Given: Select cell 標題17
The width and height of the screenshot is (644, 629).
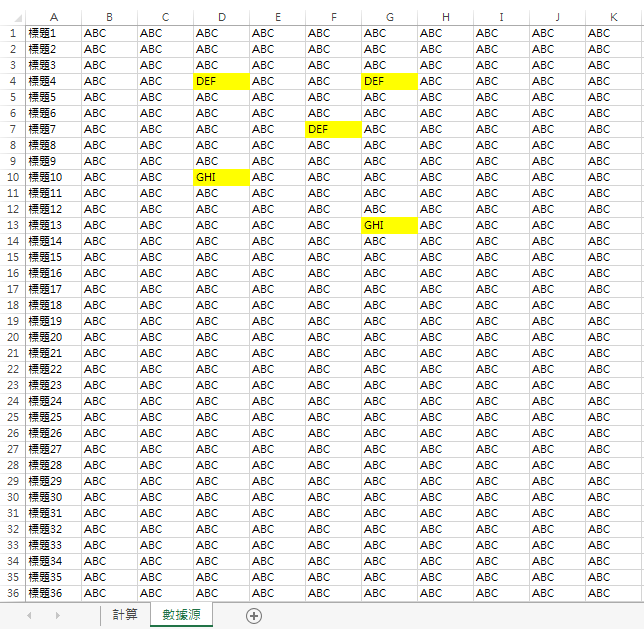Looking at the screenshot, I should (53, 289).
